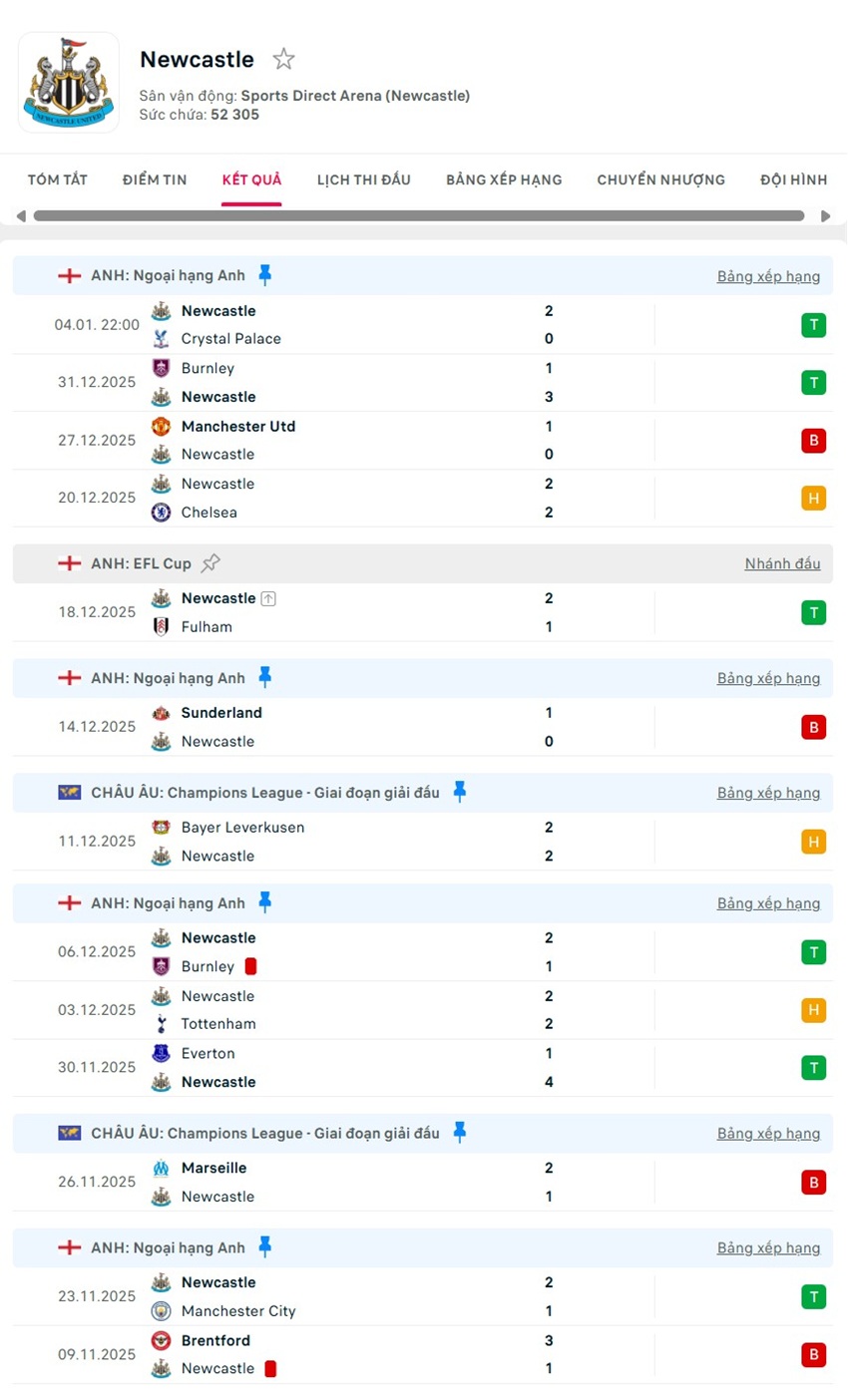Unpin the Champions League section

tap(459, 792)
